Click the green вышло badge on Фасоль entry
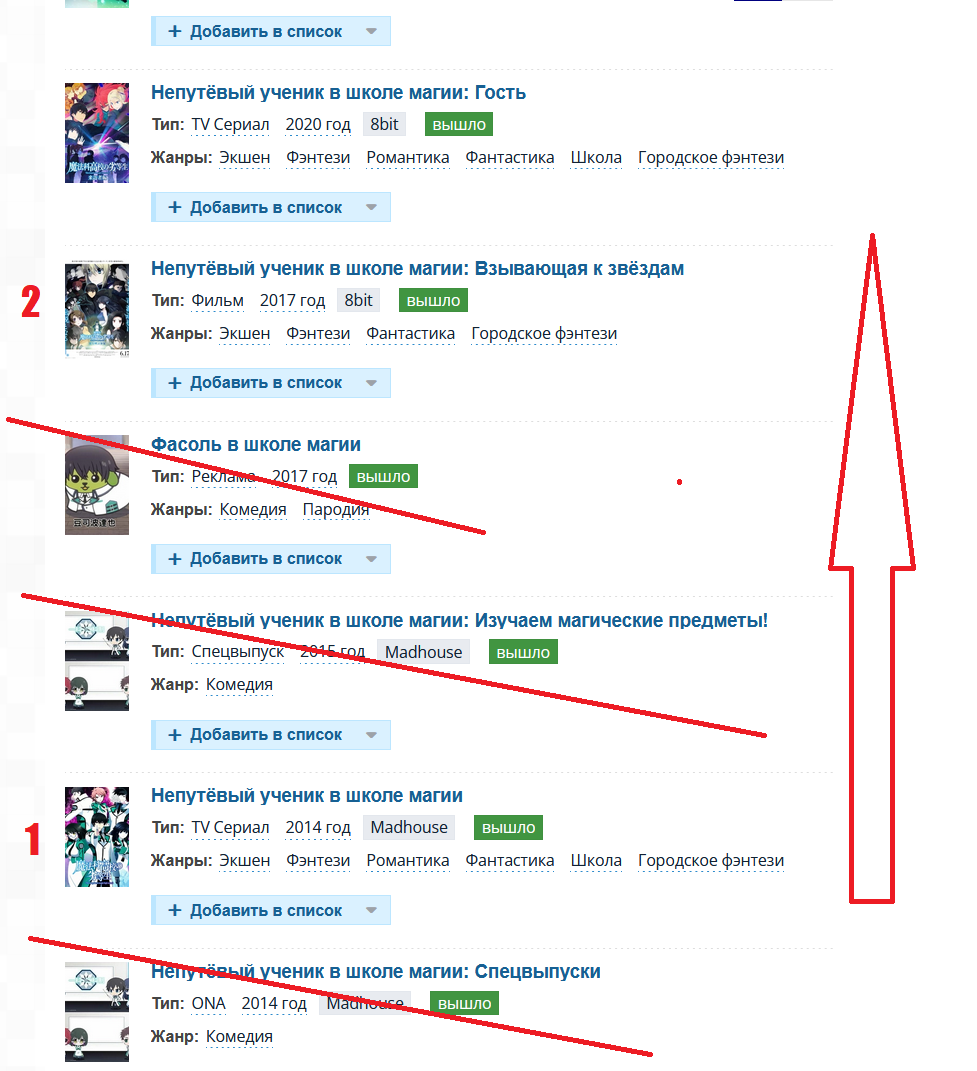The image size is (977, 1071). (x=383, y=476)
